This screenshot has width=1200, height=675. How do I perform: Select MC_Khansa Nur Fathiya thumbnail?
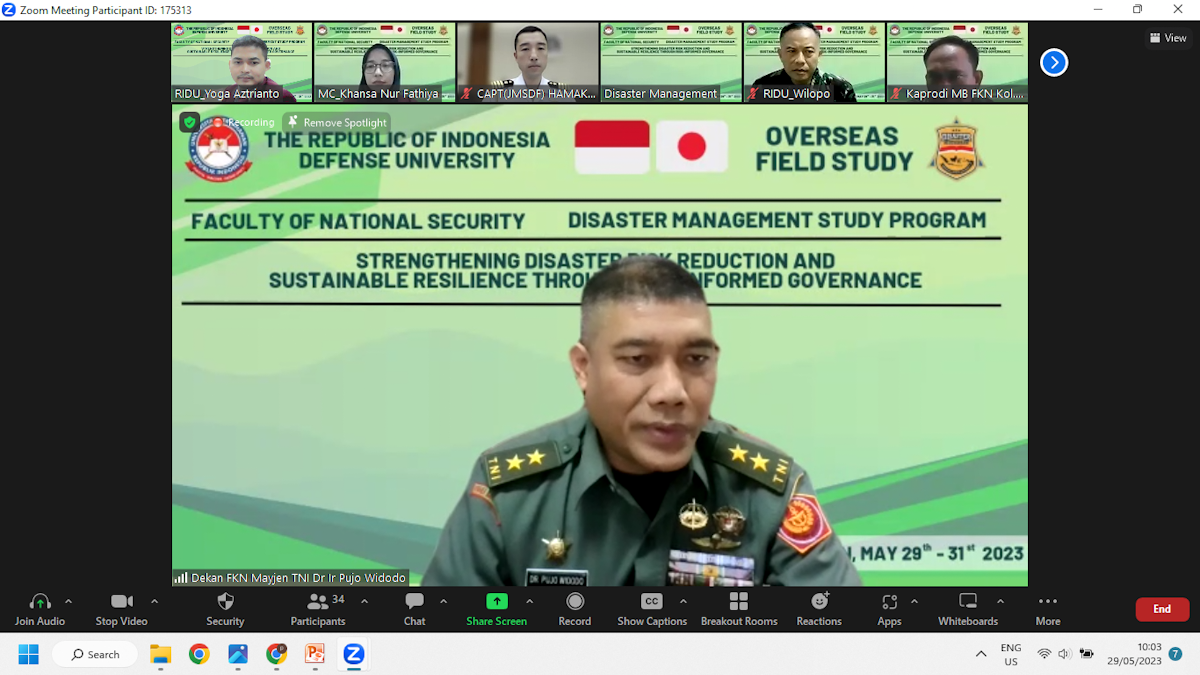pyautogui.click(x=385, y=62)
